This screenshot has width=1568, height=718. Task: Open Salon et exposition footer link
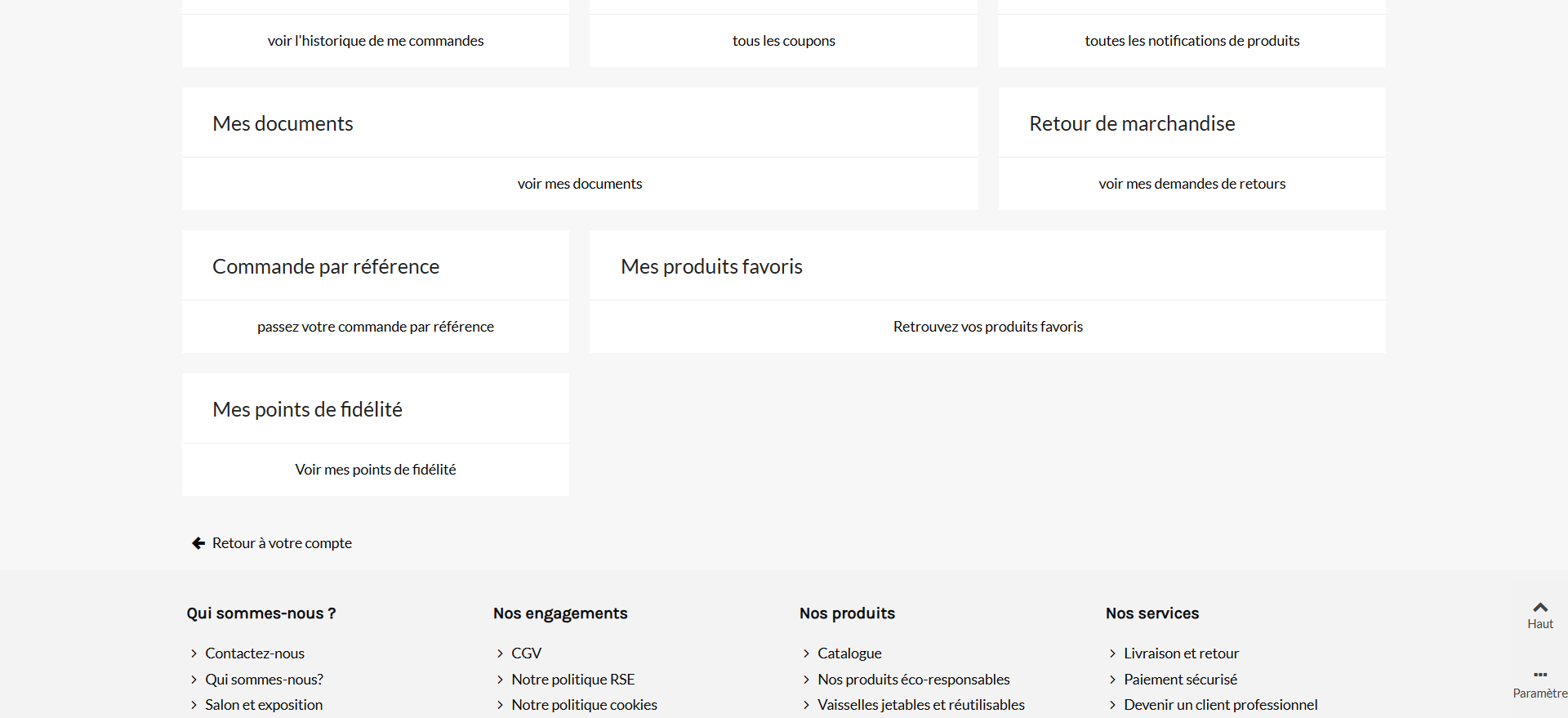tap(264, 705)
